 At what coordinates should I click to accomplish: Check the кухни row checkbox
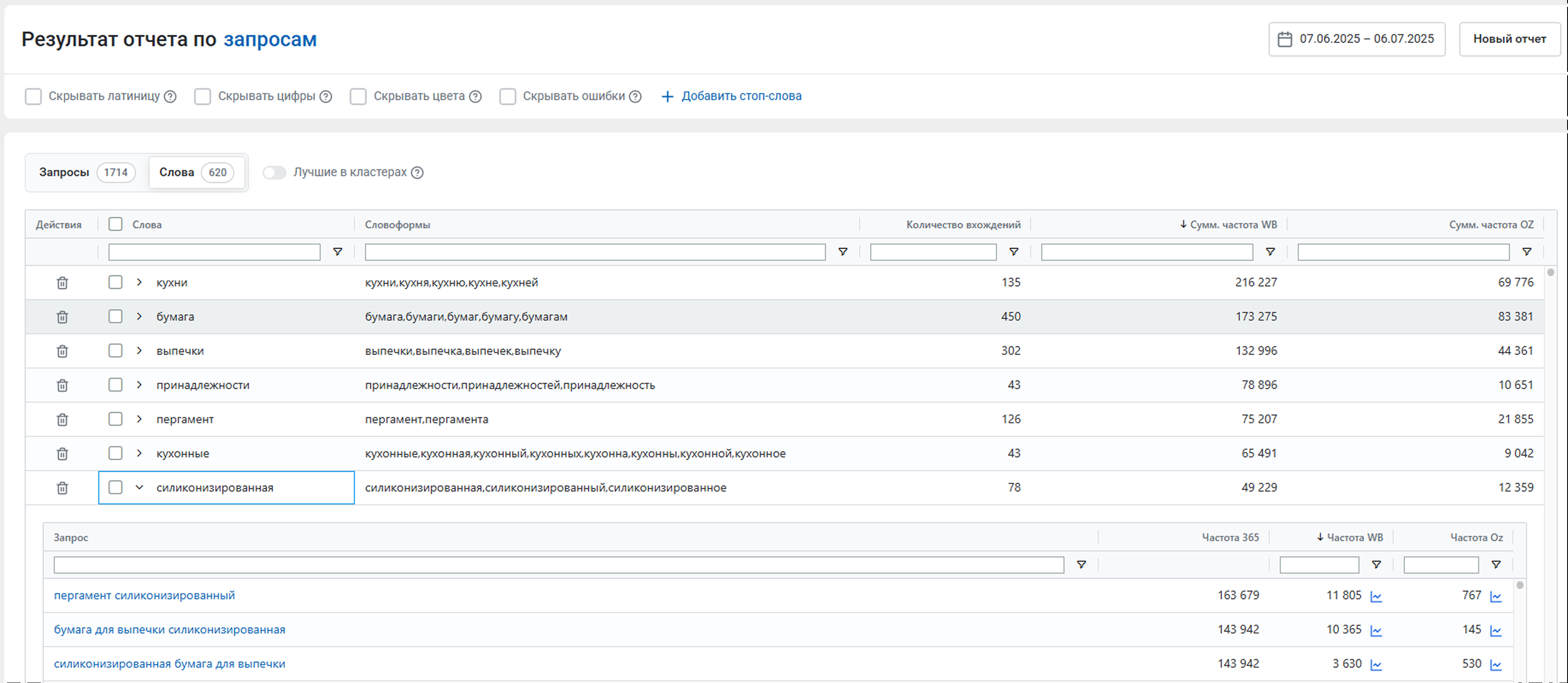tap(116, 282)
